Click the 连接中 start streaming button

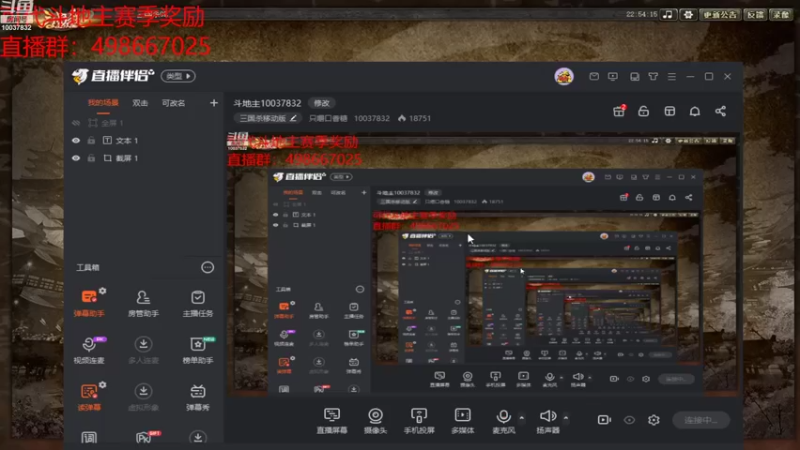(701, 420)
